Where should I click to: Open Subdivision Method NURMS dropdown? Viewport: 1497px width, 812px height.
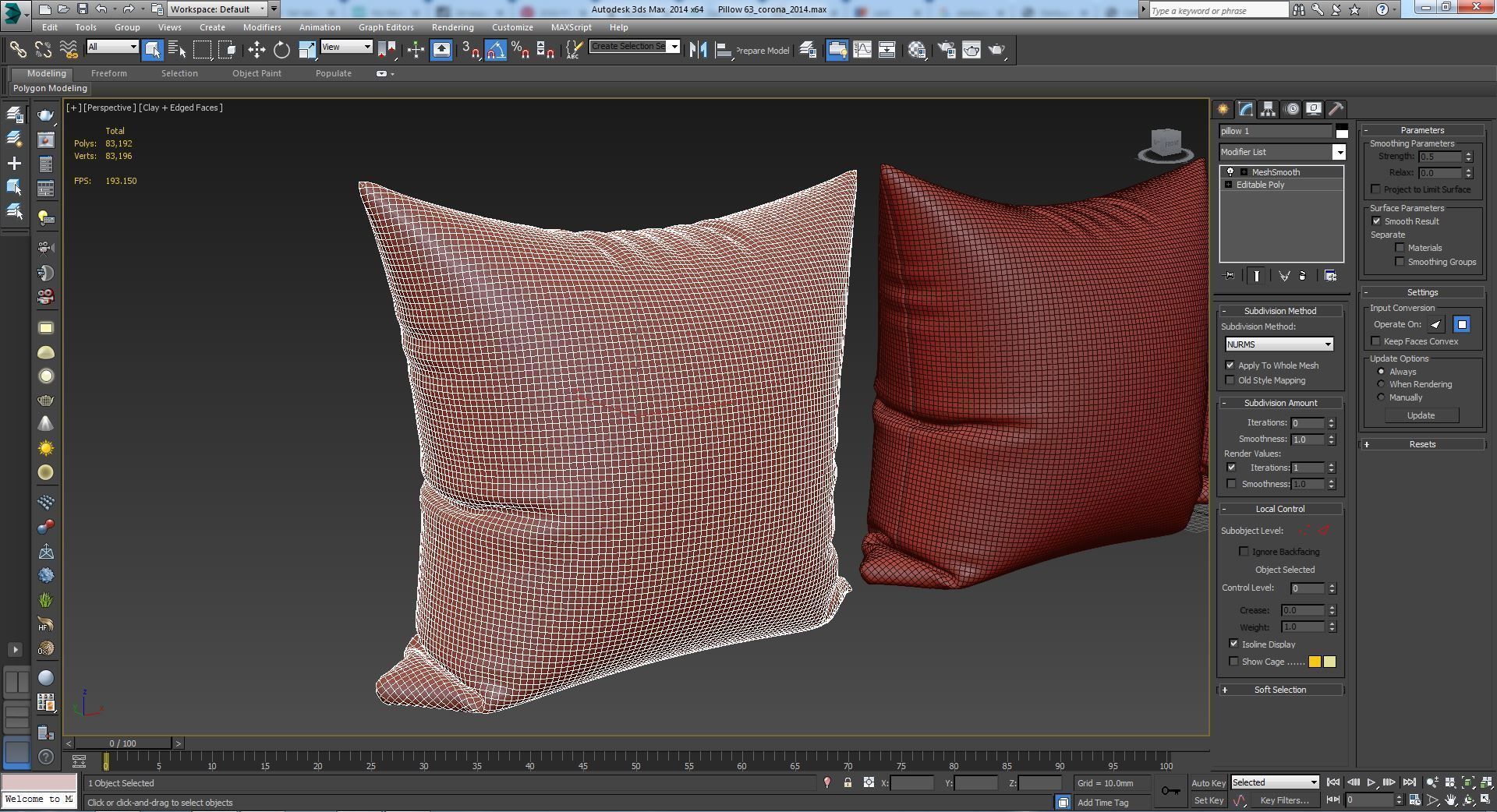pos(1279,344)
